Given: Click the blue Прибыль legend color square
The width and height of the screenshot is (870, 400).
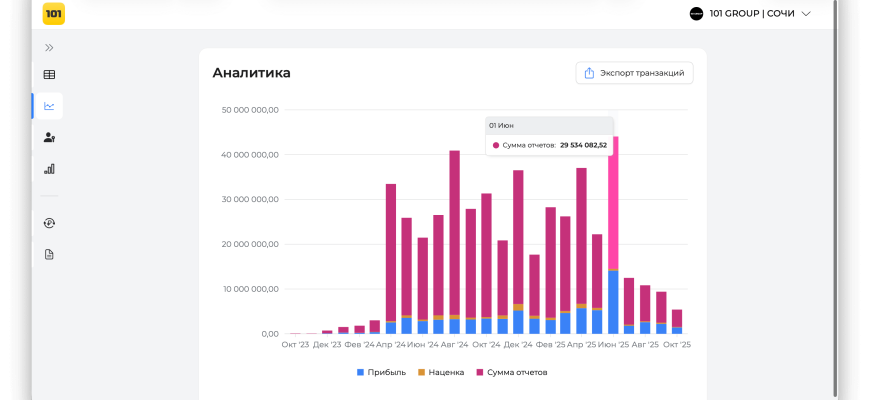Looking at the screenshot, I should click(x=361, y=372).
